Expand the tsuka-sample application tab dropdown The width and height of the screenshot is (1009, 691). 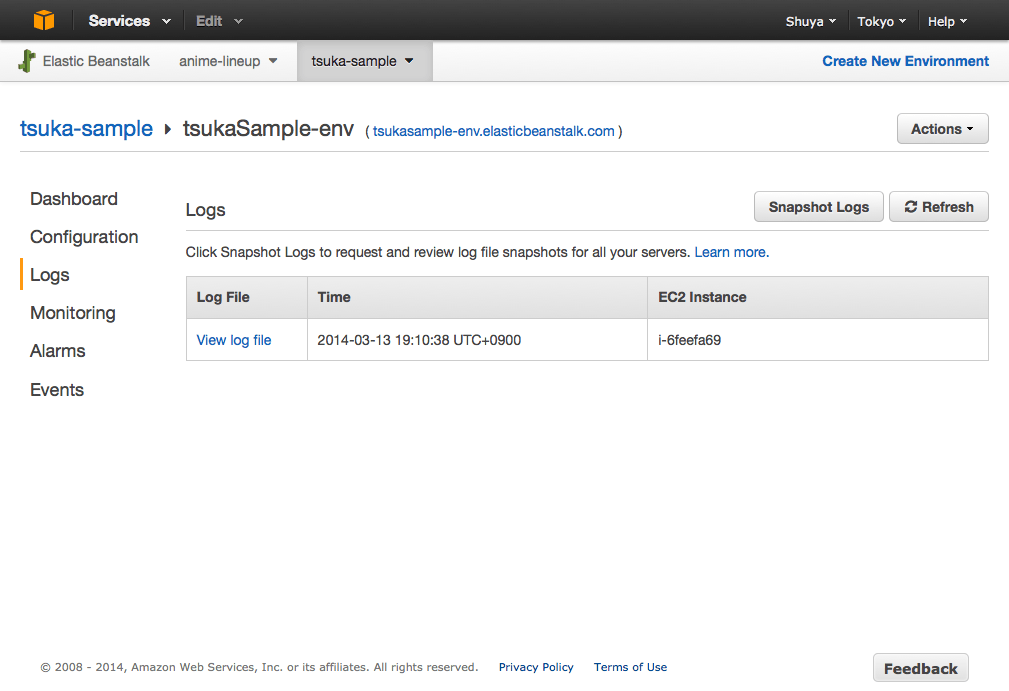click(x=362, y=61)
